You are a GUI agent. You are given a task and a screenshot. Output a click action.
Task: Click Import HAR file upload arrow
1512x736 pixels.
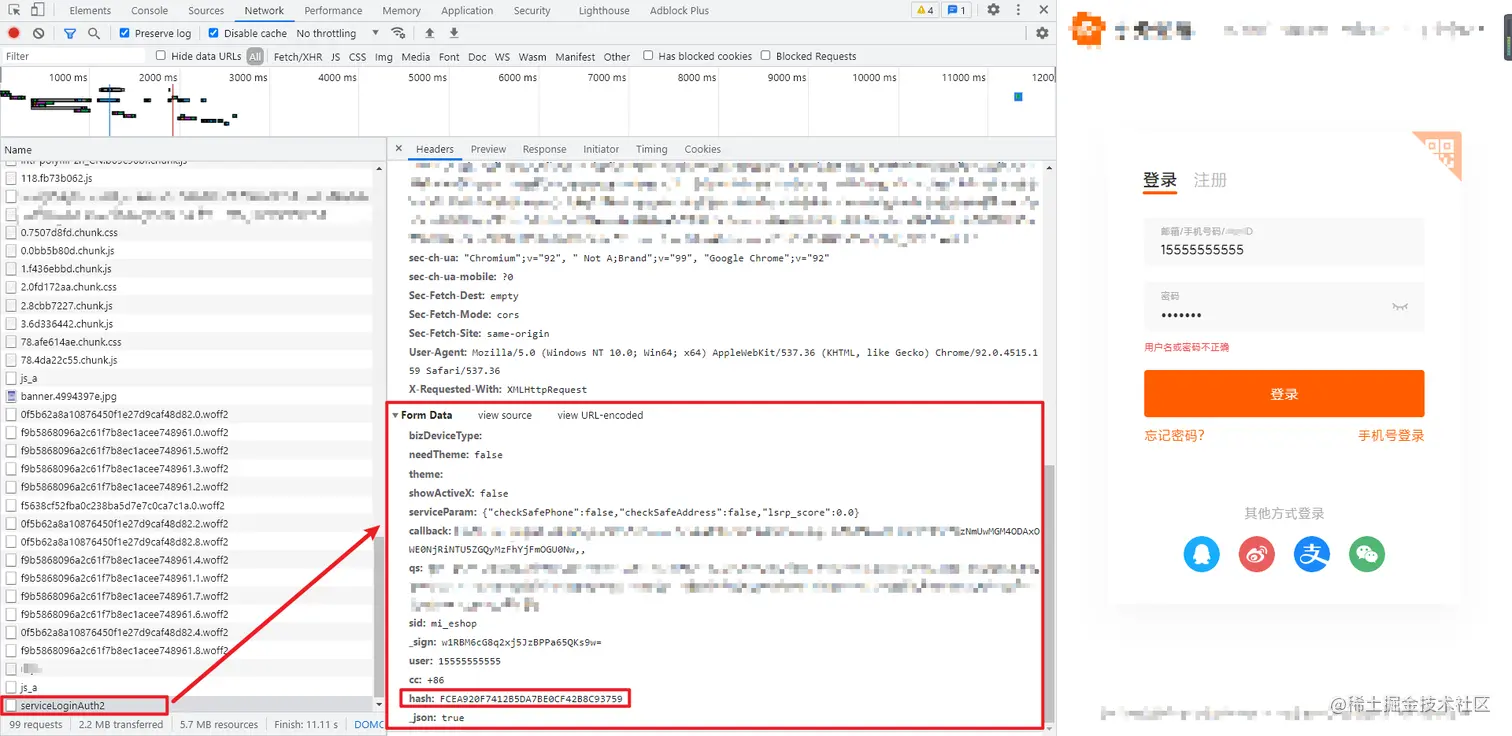click(430, 33)
